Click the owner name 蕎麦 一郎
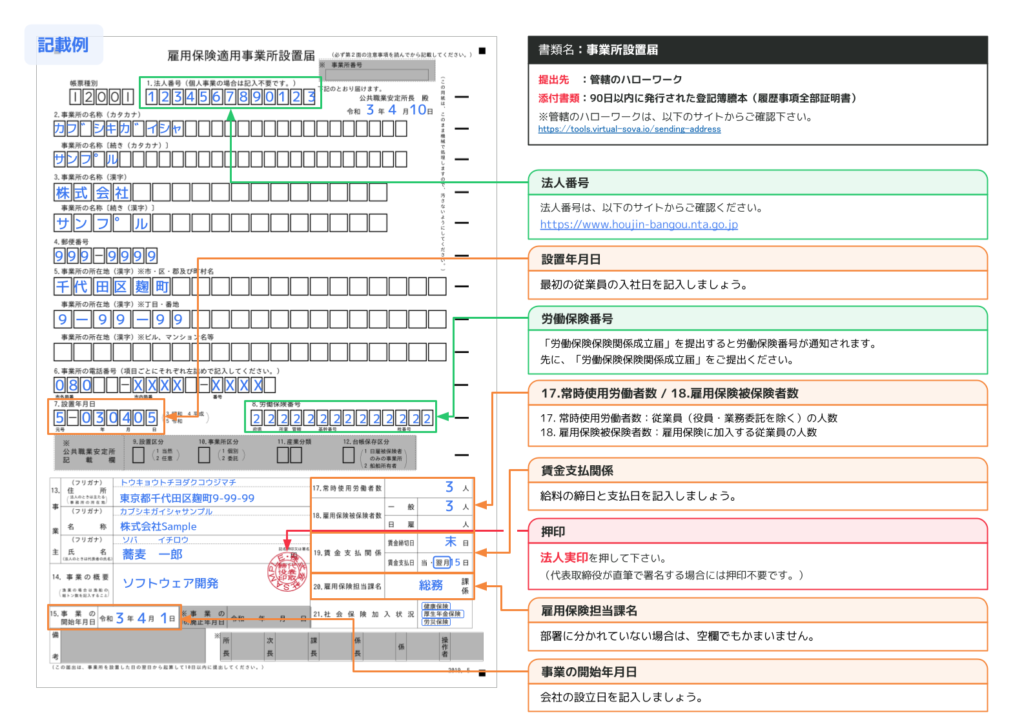Image resolution: width=1024 pixels, height=724 pixels. [x=152, y=554]
